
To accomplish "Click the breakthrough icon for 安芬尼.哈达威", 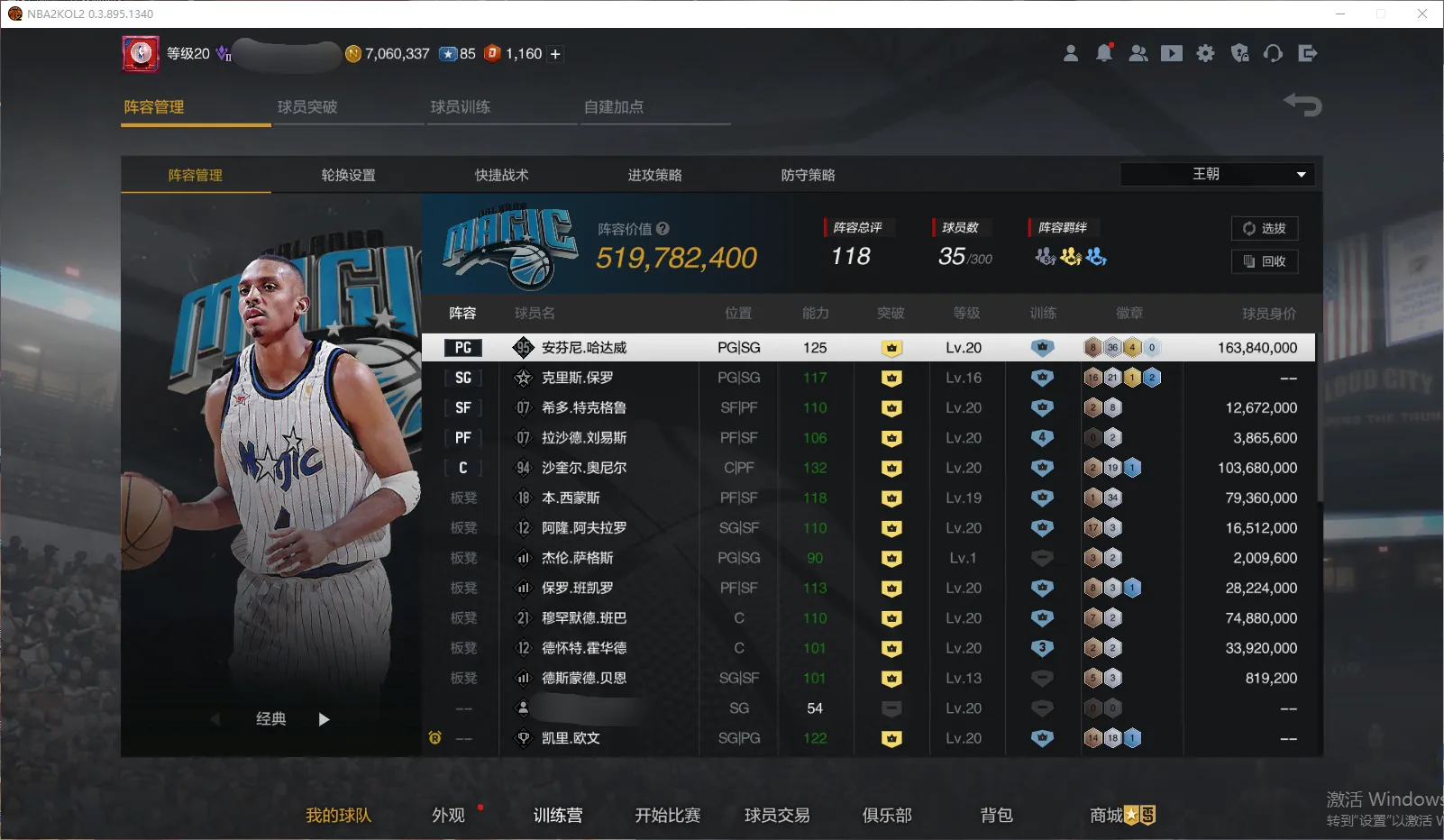I will 891,348.
